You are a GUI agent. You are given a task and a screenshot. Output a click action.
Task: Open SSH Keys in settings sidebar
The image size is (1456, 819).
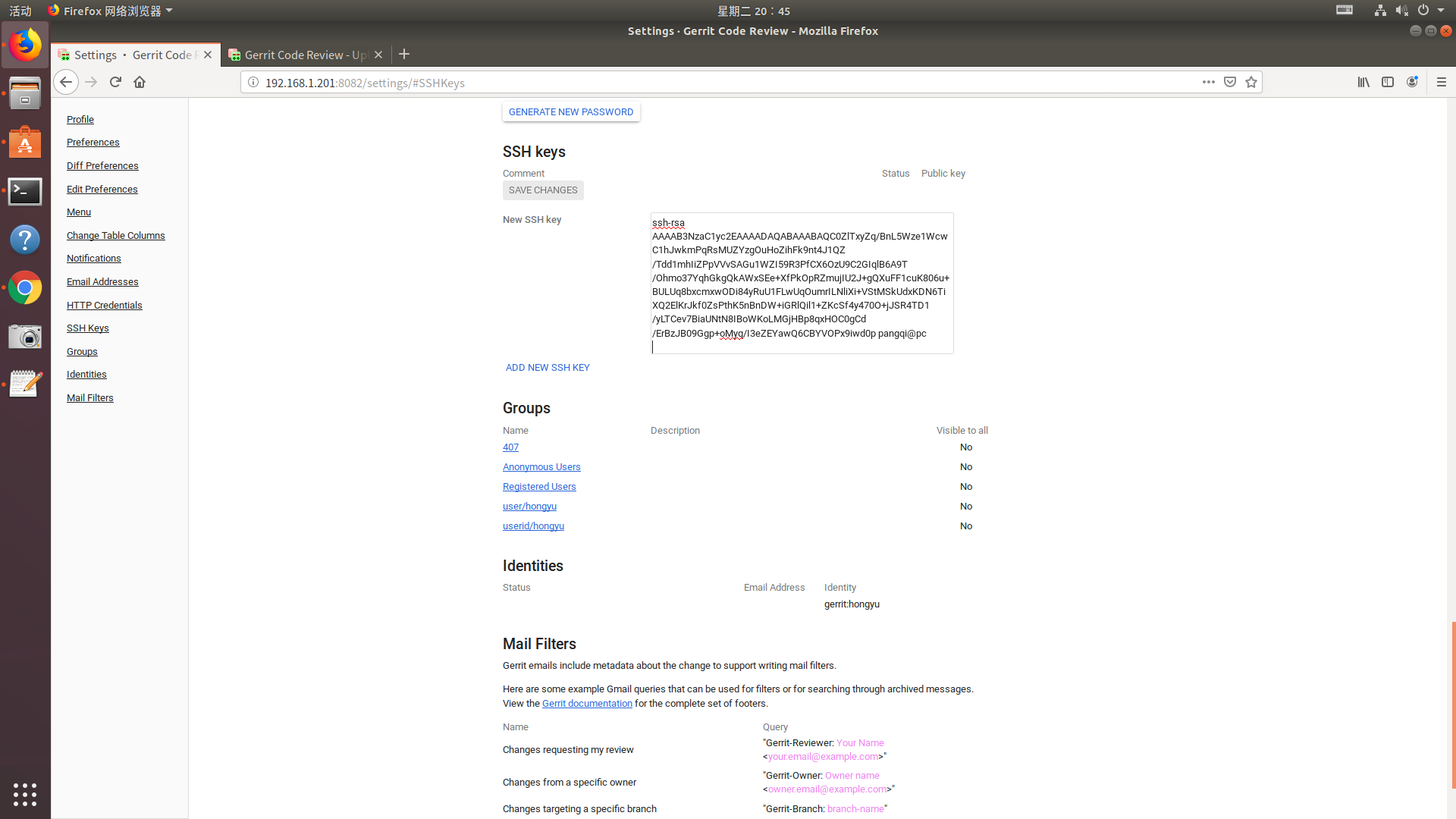88,328
